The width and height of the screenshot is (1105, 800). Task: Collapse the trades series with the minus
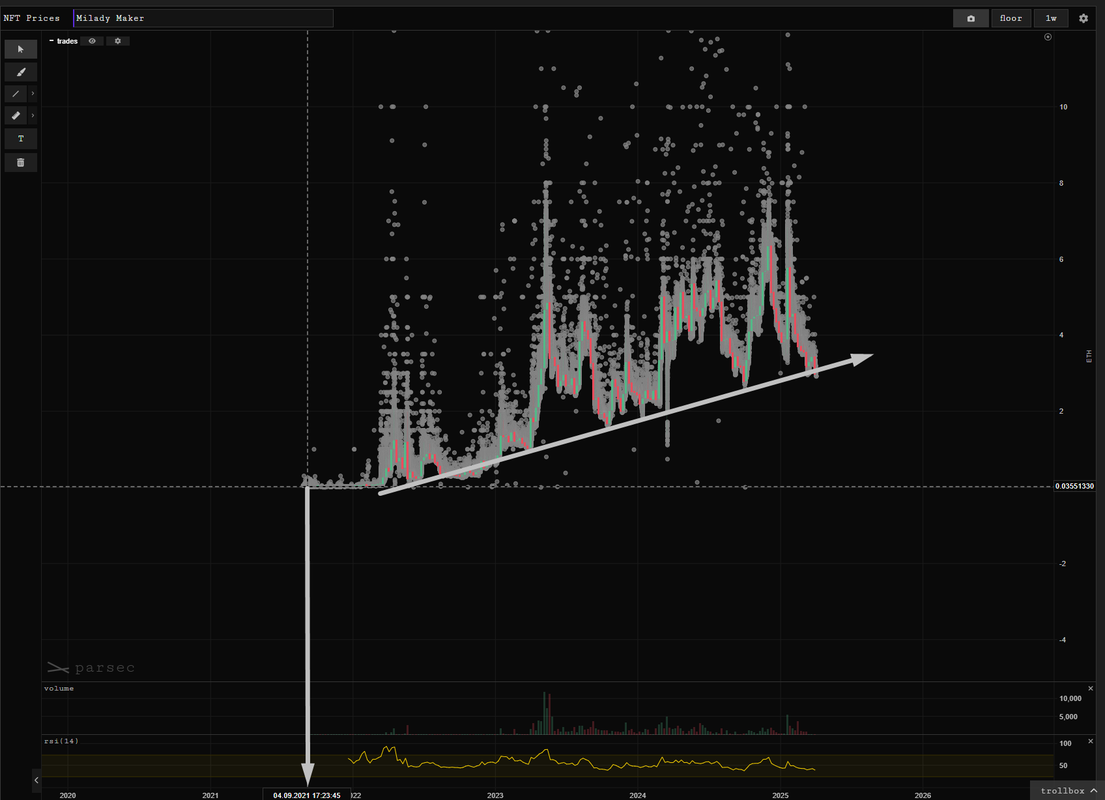pos(51,41)
